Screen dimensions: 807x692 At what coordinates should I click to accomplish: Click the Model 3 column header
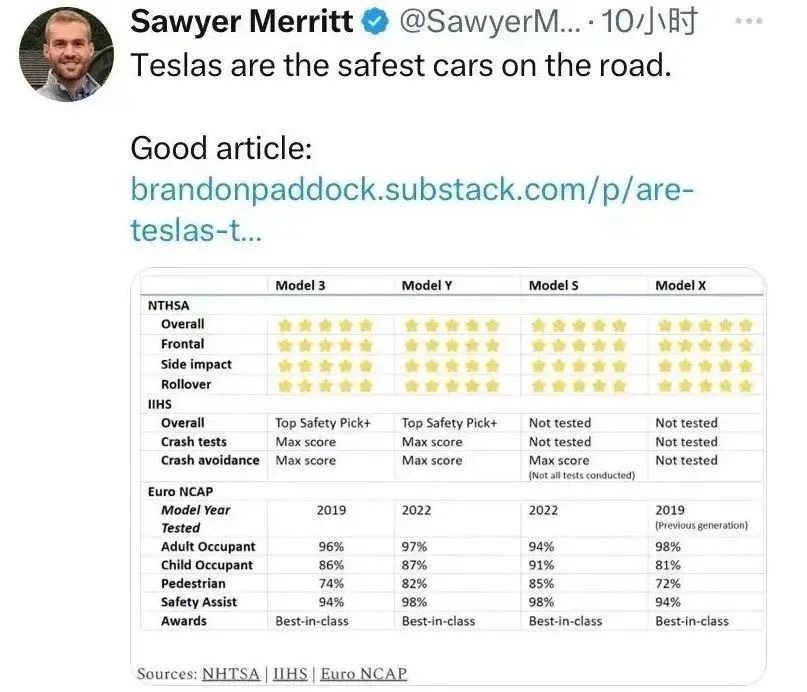(x=300, y=286)
